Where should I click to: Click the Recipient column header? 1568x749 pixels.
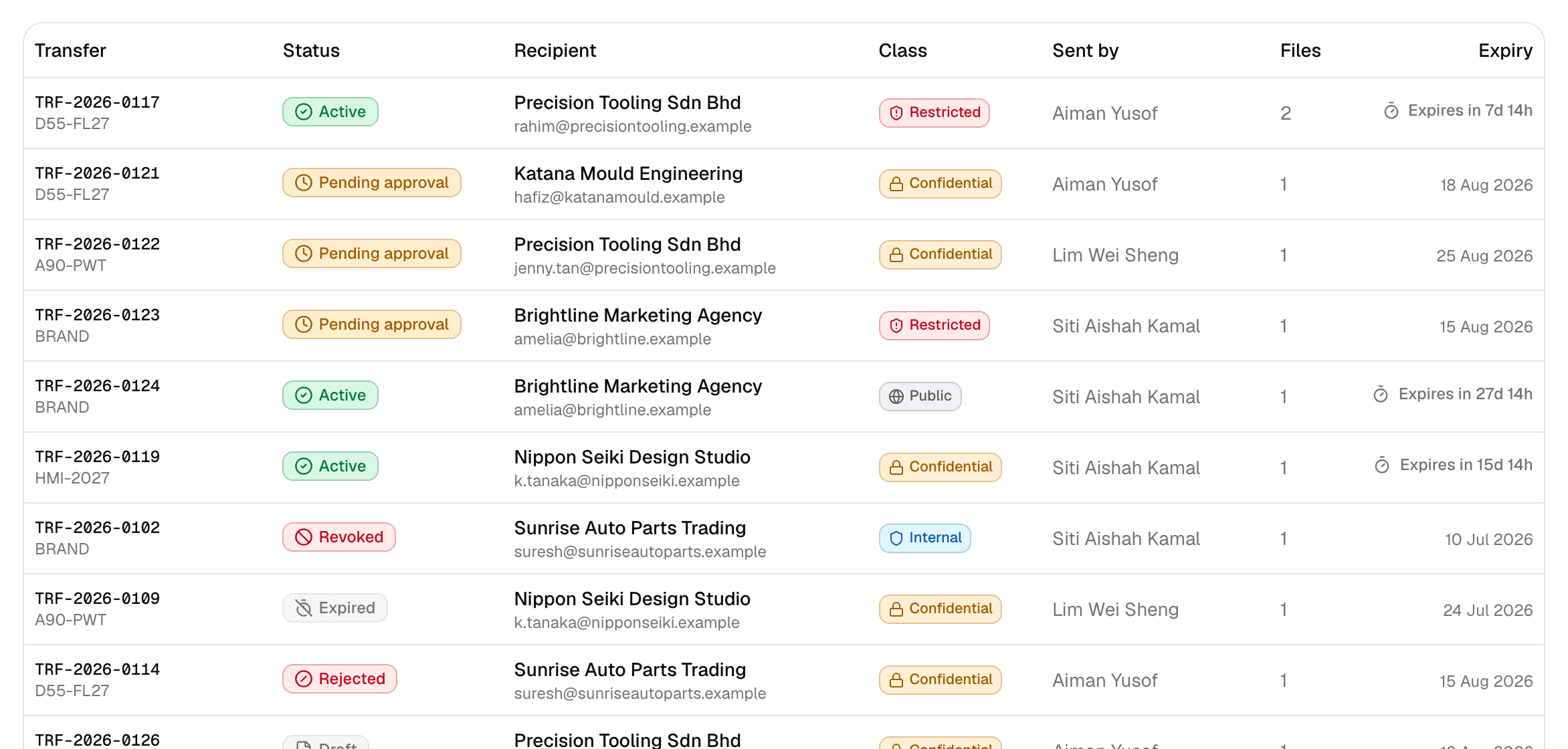pyautogui.click(x=555, y=51)
